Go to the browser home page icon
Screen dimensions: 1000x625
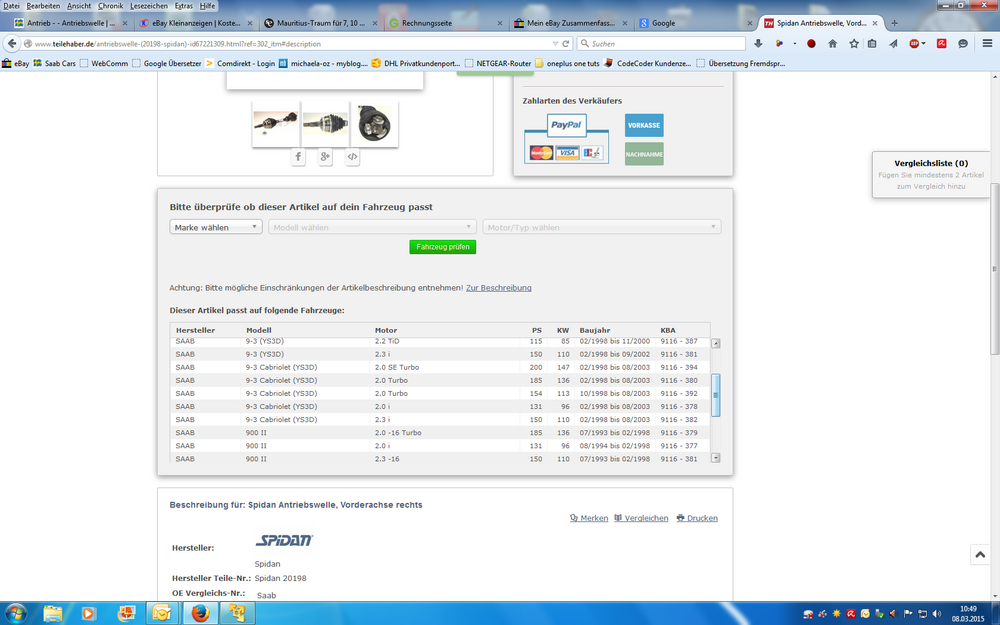coord(832,43)
